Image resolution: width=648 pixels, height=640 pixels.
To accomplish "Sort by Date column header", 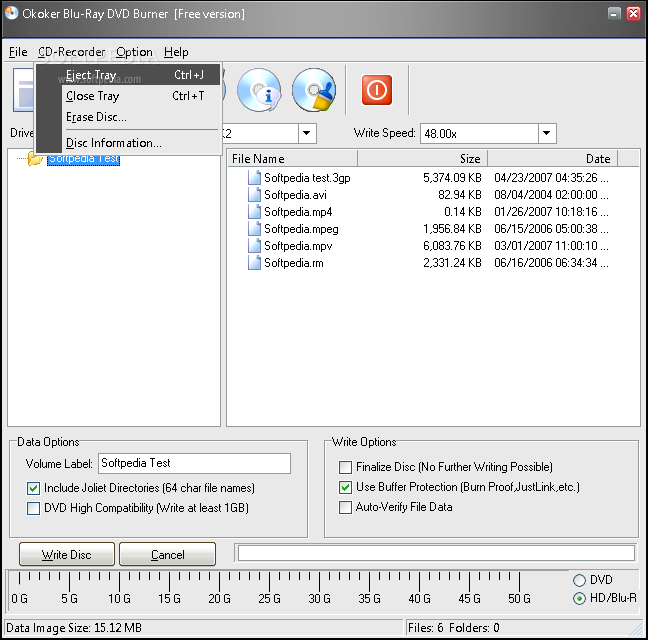I will tap(553, 159).
